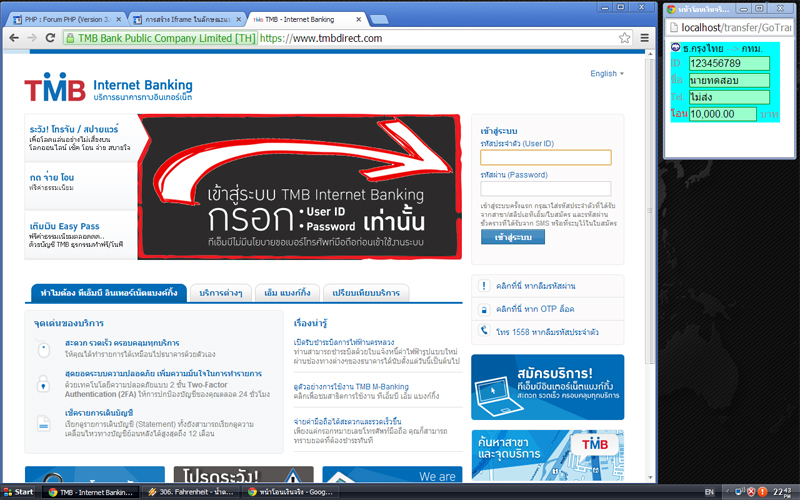Open 306. Fahrenheit taskbar item
Viewport: 800px width, 500px height.
(x=191, y=492)
